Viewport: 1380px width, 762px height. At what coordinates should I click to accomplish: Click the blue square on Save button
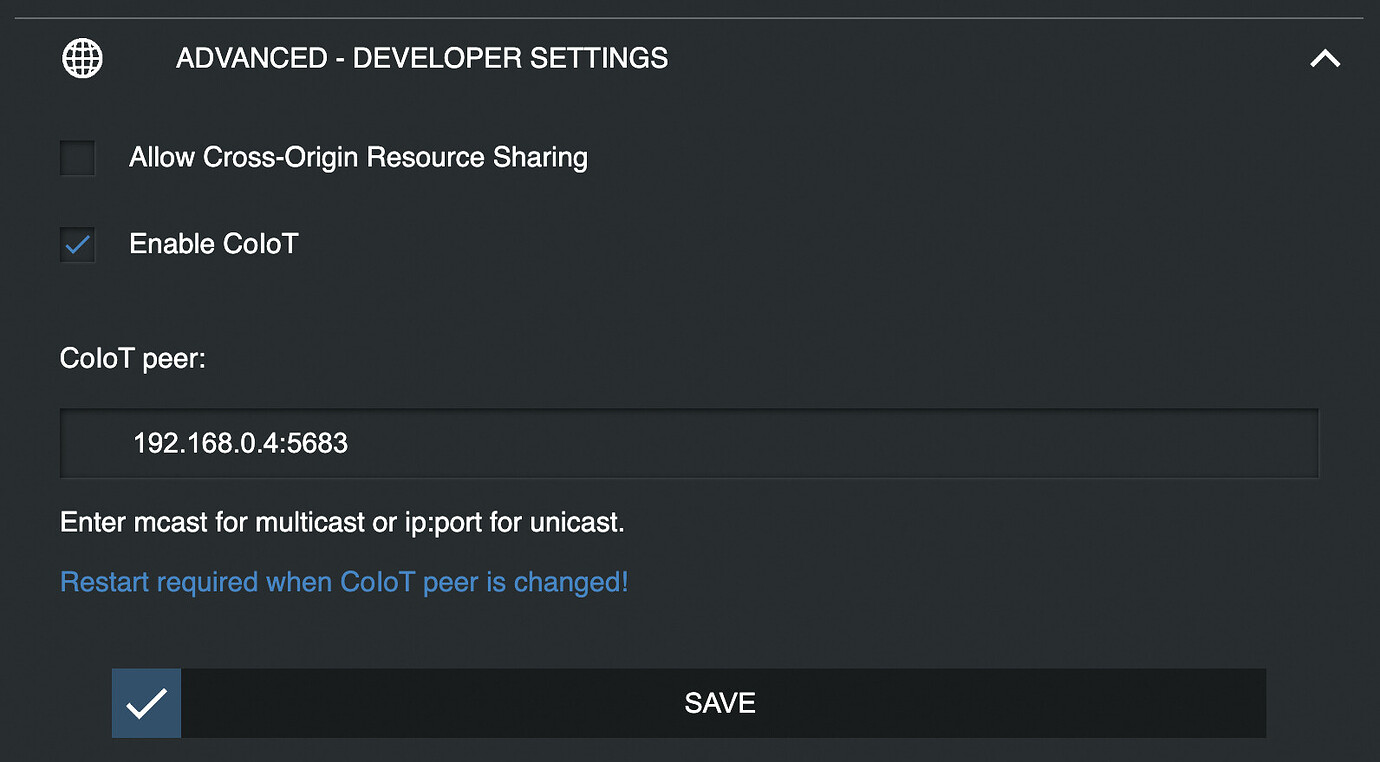tap(146, 704)
